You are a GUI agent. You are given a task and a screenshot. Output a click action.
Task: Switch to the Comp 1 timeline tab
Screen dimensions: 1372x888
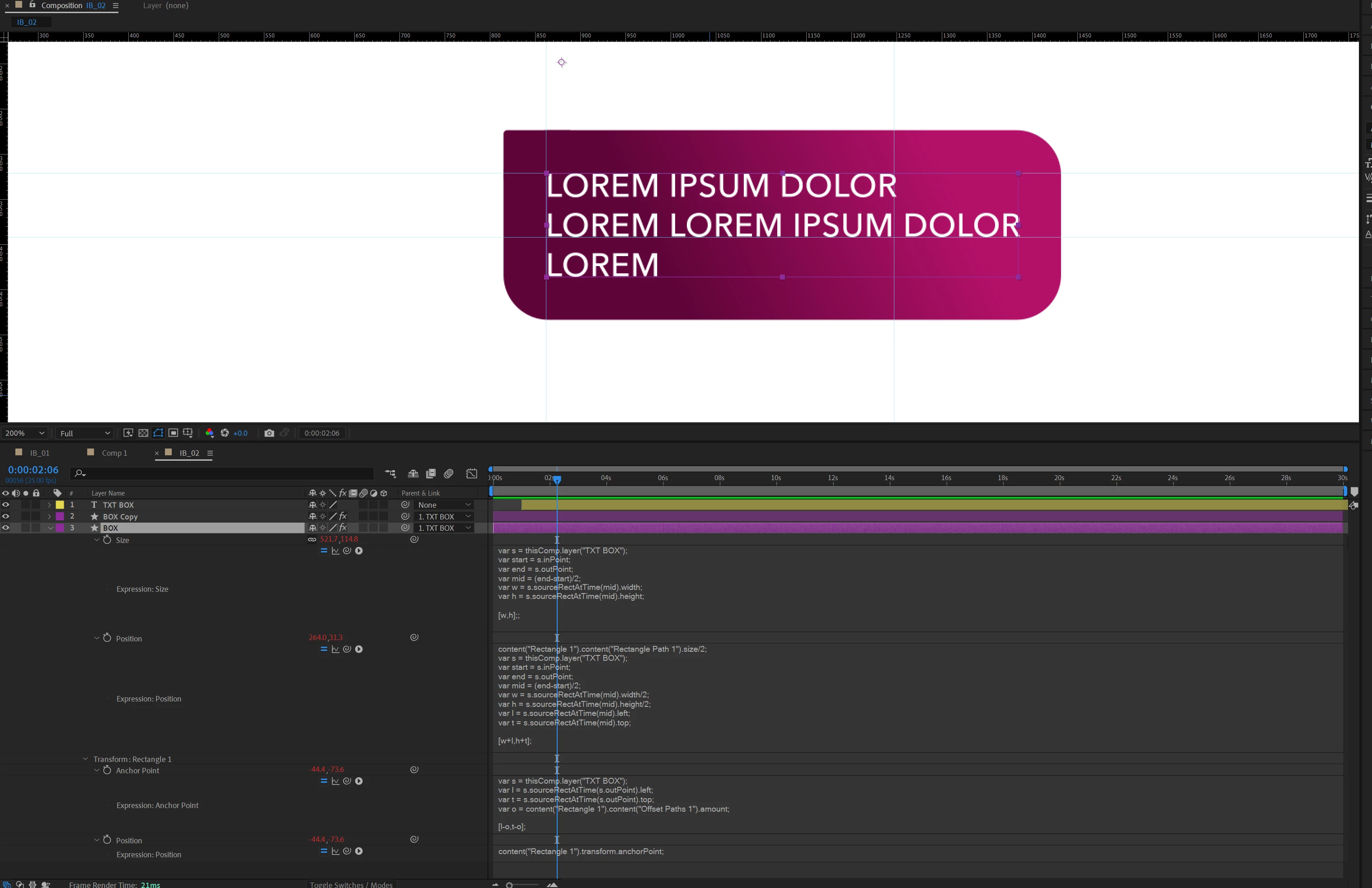113,453
